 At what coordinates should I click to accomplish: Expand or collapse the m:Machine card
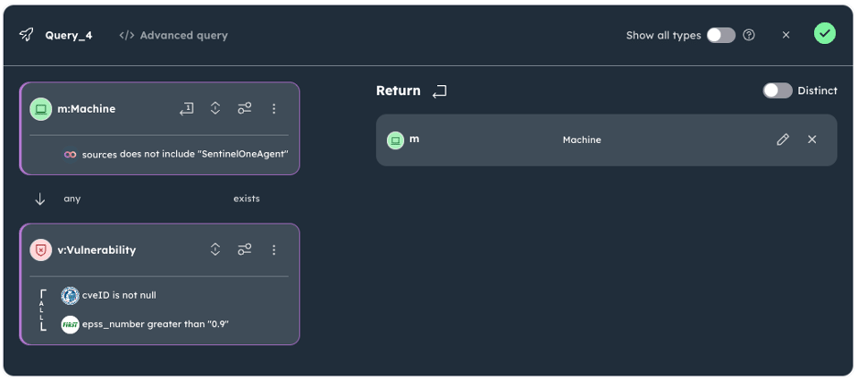point(216,108)
